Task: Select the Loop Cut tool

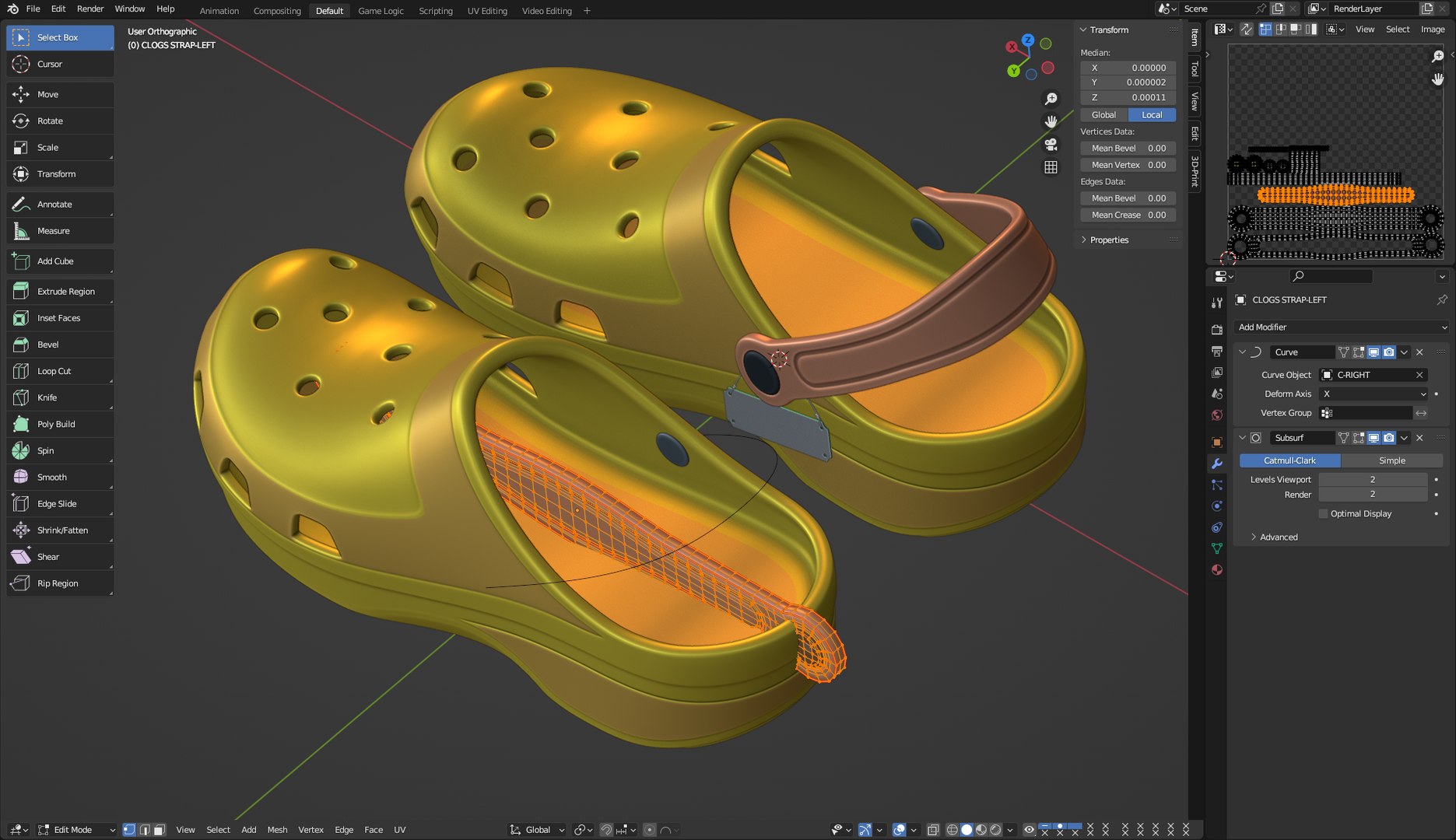Action: (60, 371)
